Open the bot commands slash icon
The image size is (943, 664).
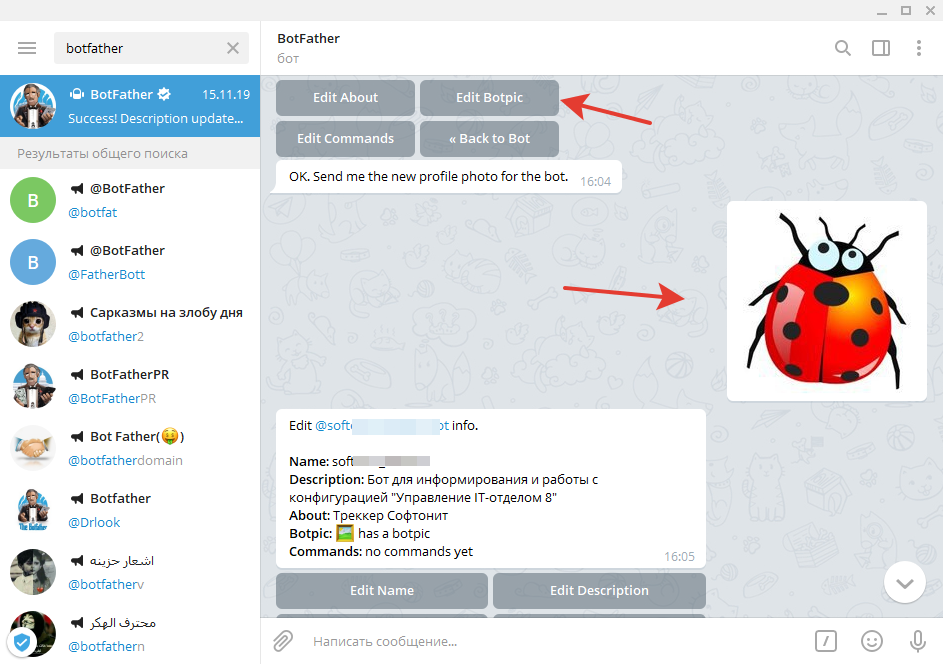pyautogui.click(x=824, y=641)
